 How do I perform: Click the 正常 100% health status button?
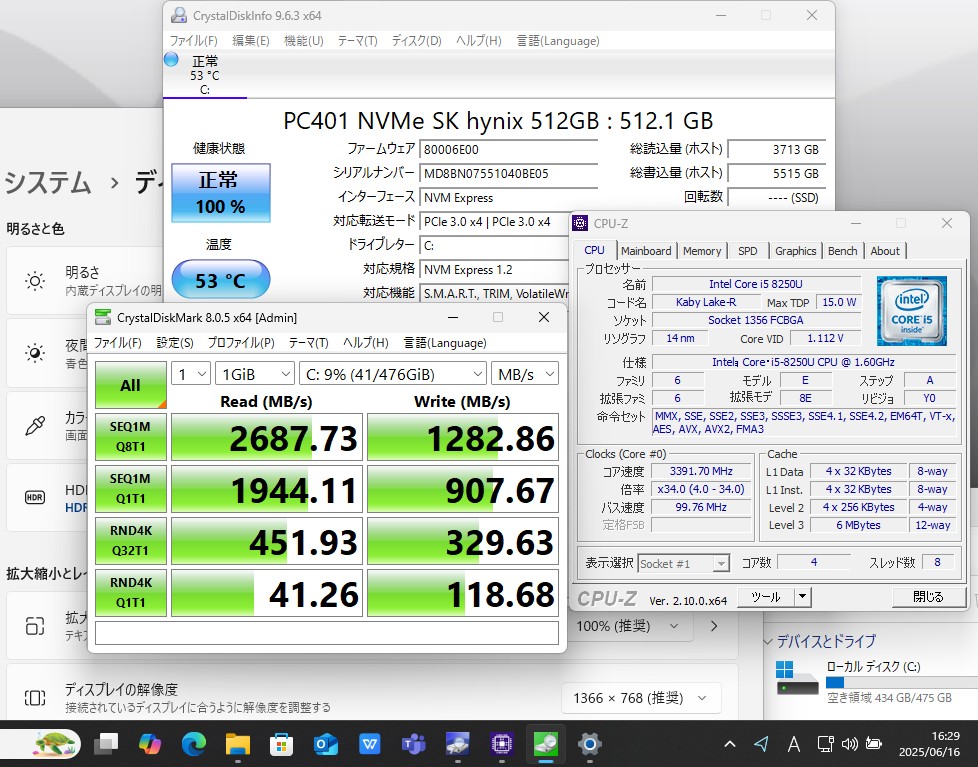click(x=221, y=193)
